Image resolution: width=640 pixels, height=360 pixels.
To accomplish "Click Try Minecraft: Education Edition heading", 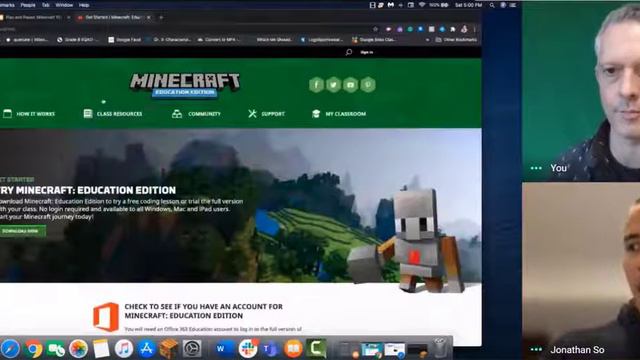I will [x=88, y=190].
